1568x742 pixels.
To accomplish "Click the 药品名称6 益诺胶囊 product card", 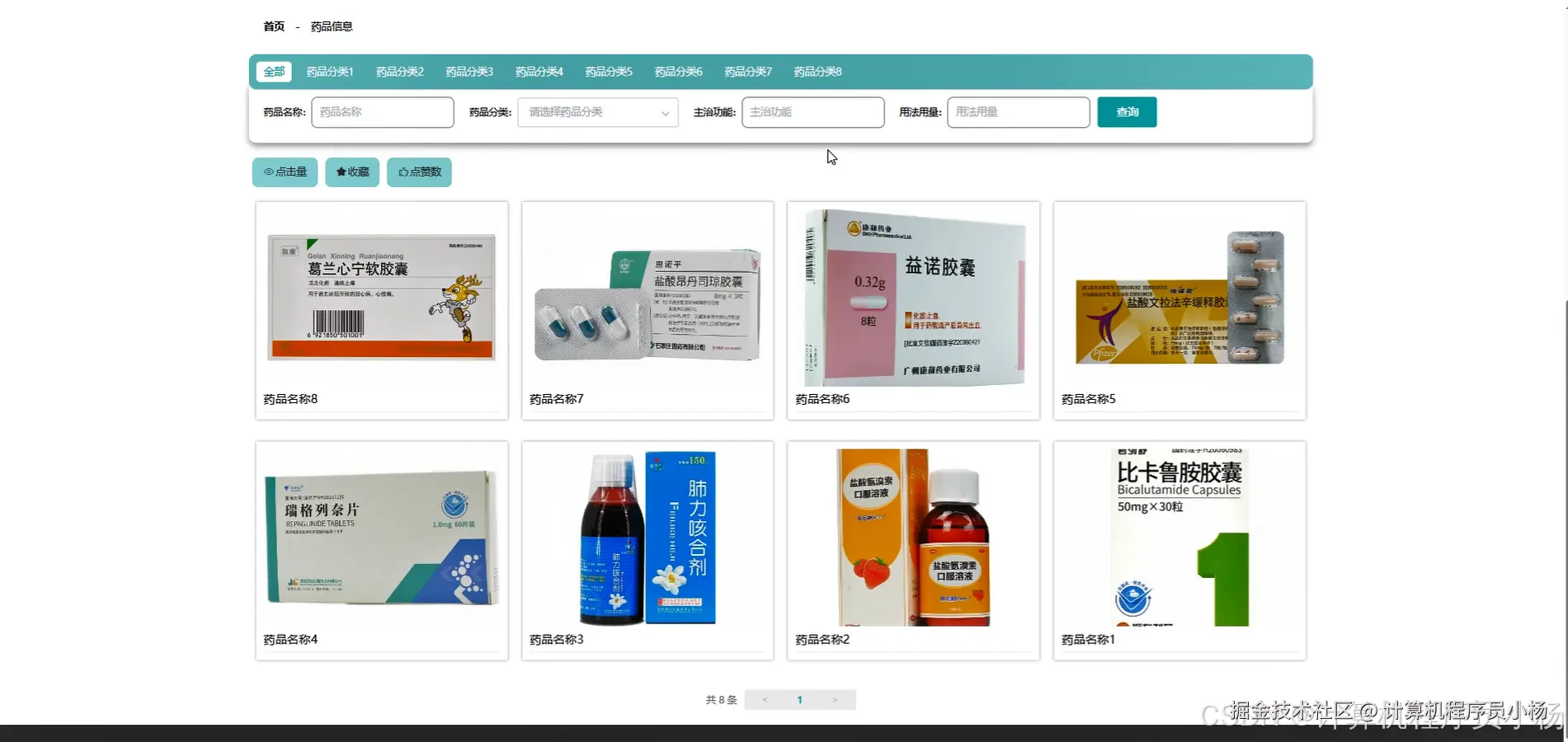I will 912,297.
